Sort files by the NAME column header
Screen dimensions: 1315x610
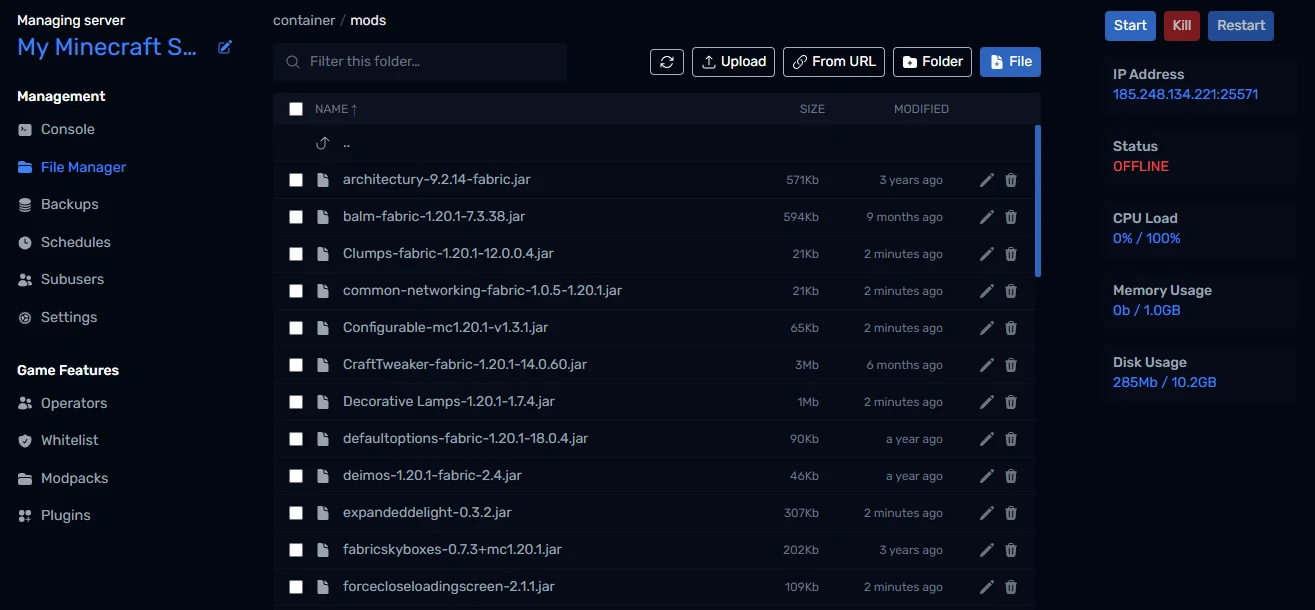point(336,109)
